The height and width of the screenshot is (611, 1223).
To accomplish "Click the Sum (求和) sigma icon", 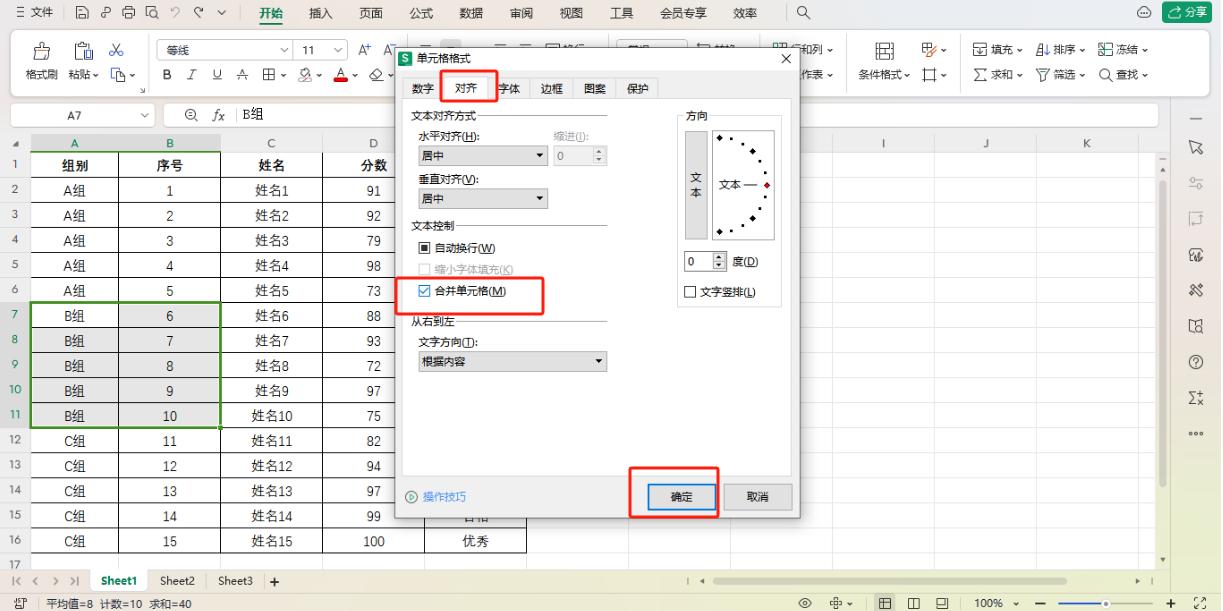I will [980, 75].
